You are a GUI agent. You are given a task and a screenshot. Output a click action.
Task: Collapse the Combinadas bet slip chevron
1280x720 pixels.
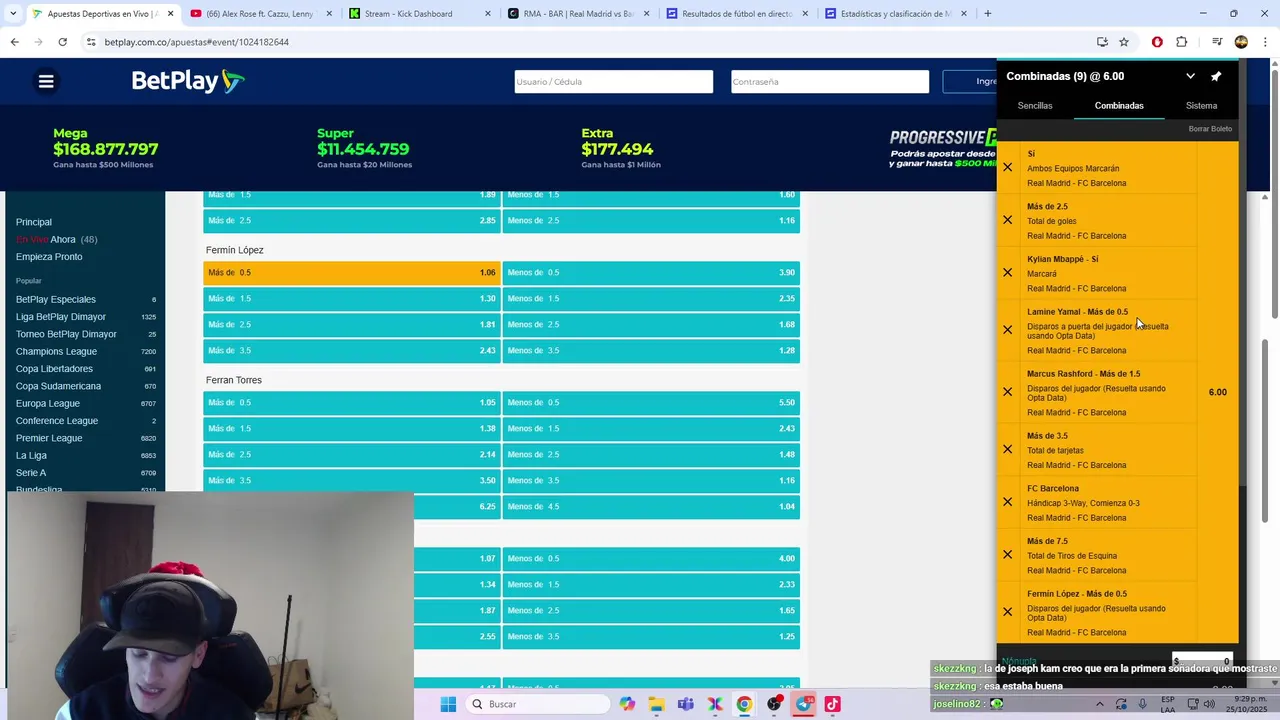coord(1190,76)
